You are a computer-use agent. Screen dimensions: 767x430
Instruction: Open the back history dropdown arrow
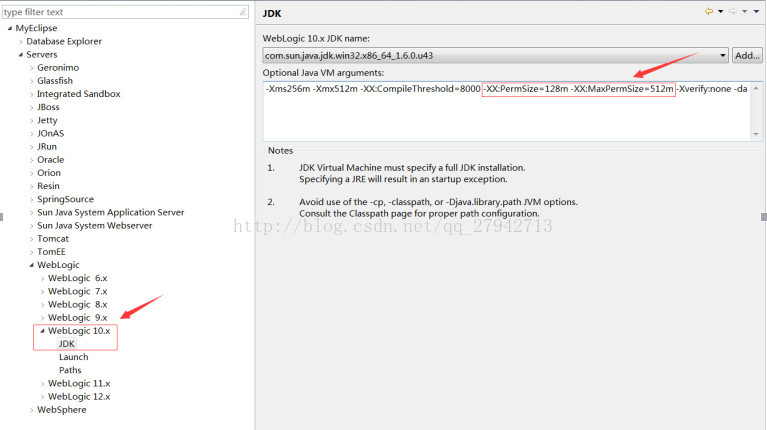(721, 11)
